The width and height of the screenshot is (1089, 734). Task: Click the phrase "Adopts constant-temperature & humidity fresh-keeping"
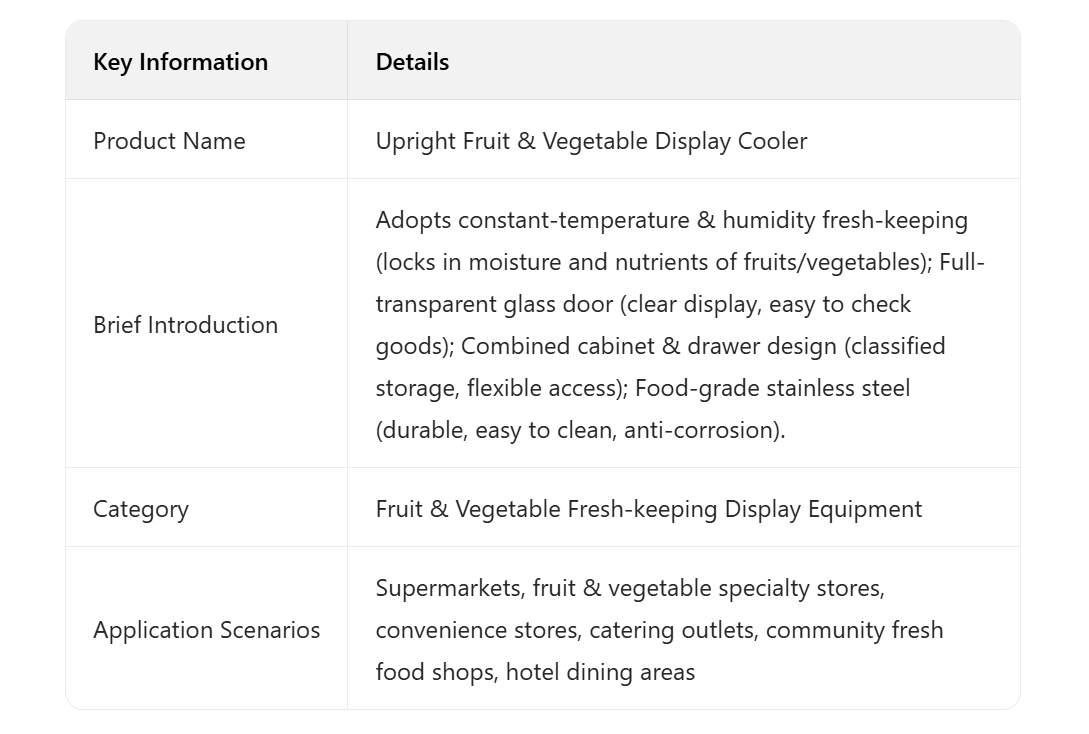click(671, 220)
